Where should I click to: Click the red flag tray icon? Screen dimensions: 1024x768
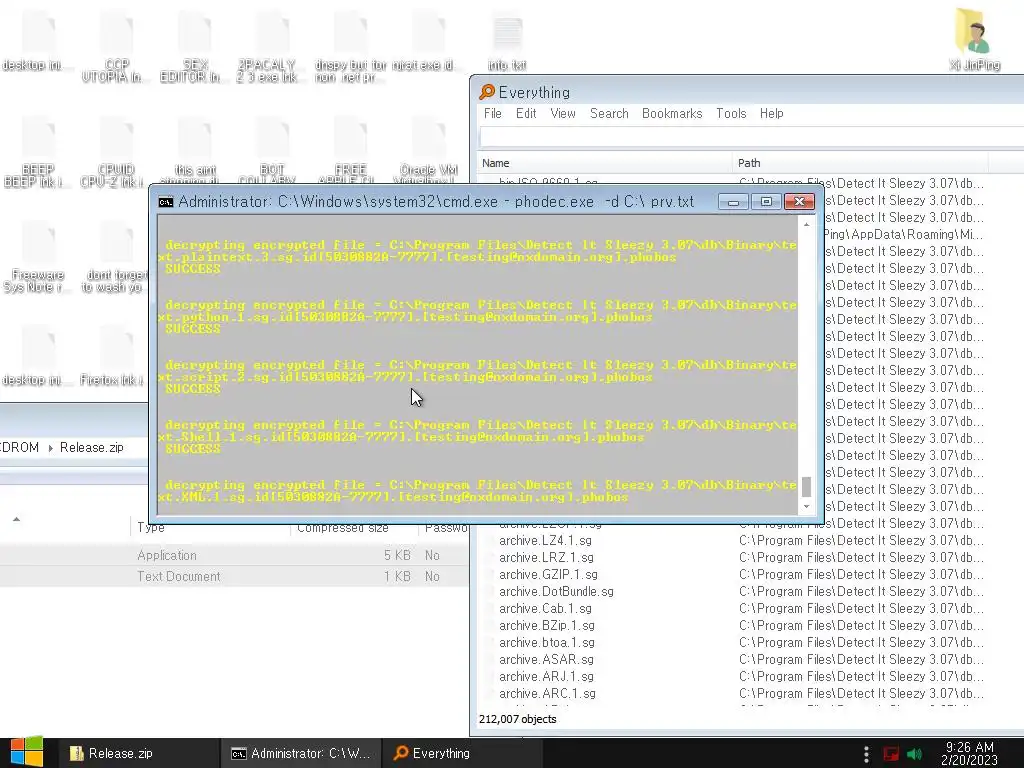pos(891,754)
